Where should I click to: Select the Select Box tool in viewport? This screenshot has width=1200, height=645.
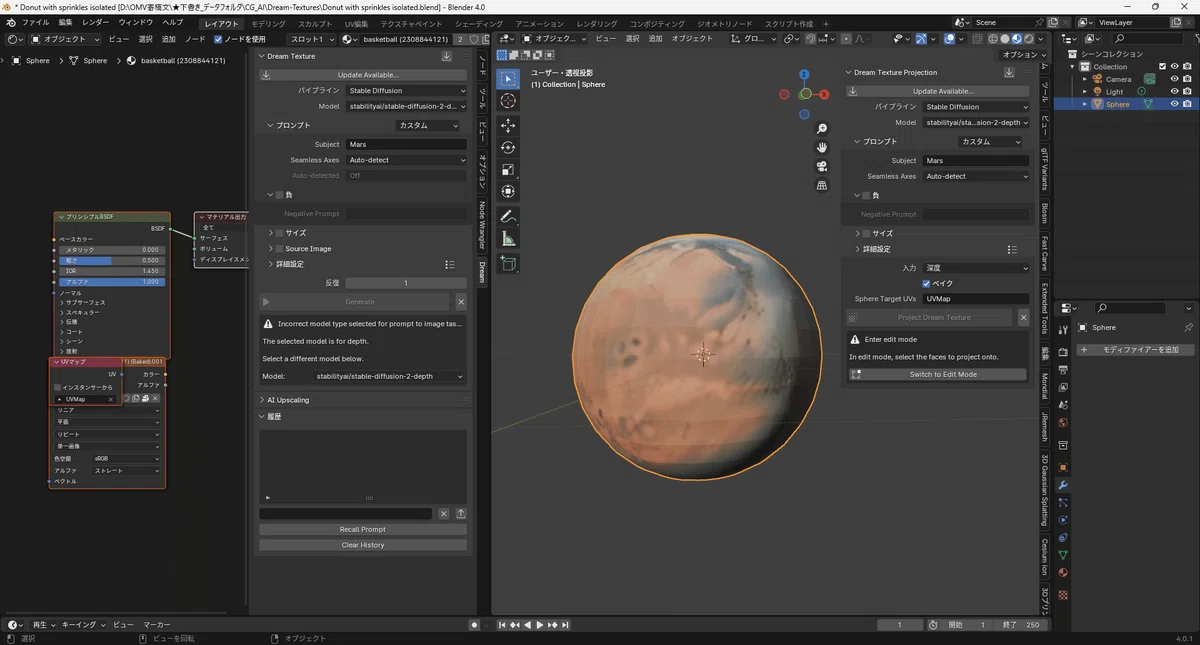[508, 79]
